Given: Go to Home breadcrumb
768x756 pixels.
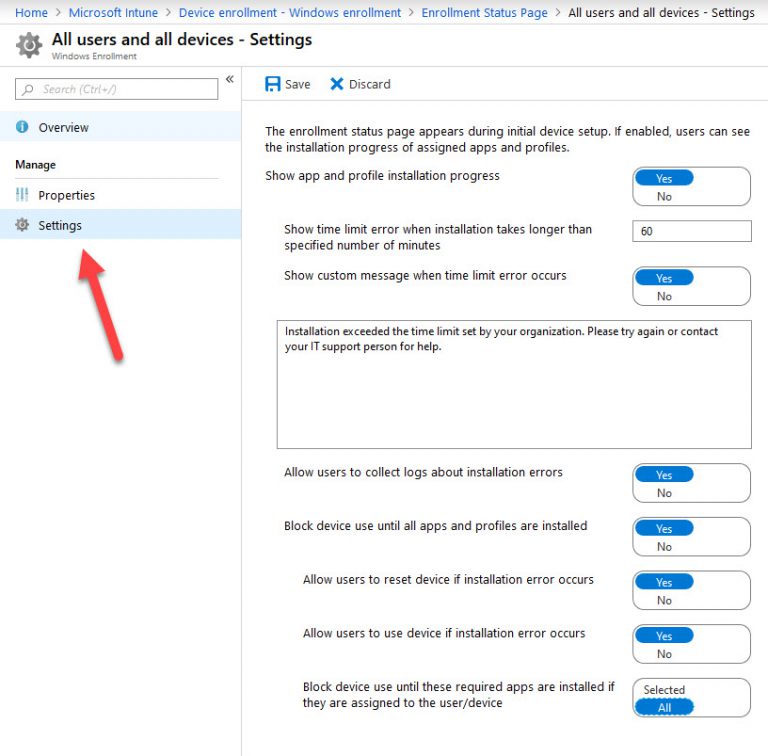Looking at the screenshot, I should tap(31, 13).
